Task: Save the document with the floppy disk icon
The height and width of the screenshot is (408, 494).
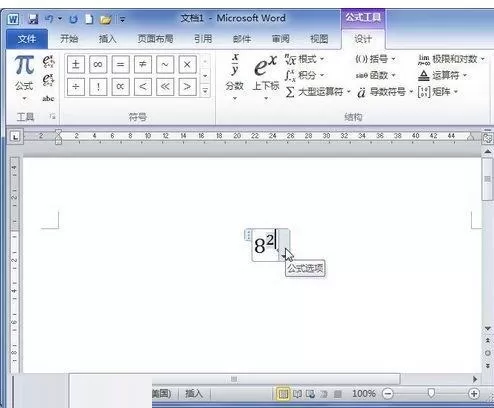Action: [33, 19]
